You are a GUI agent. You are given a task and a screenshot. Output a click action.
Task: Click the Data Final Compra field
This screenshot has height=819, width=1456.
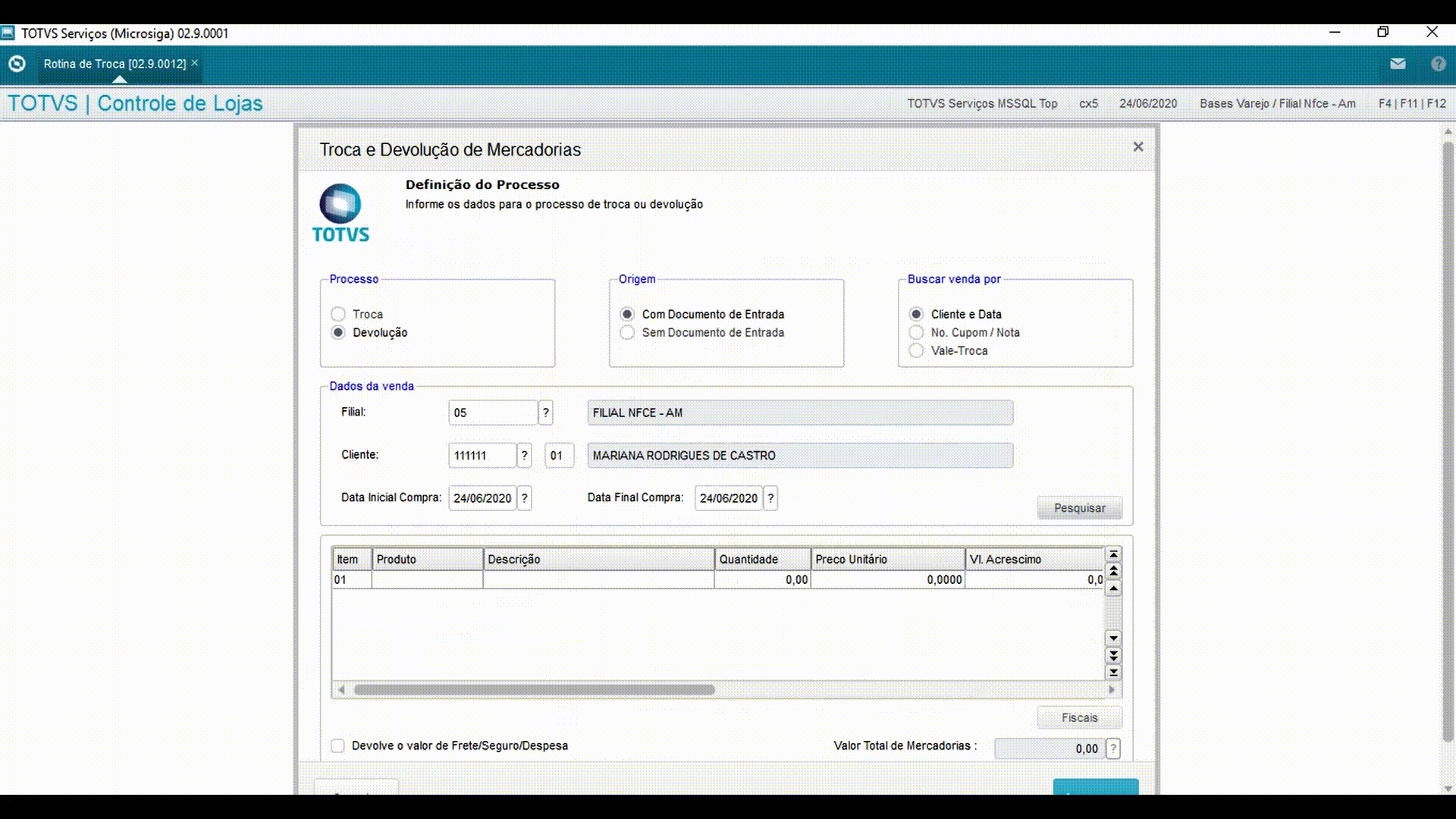pyautogui.click(x=728, y=498)
